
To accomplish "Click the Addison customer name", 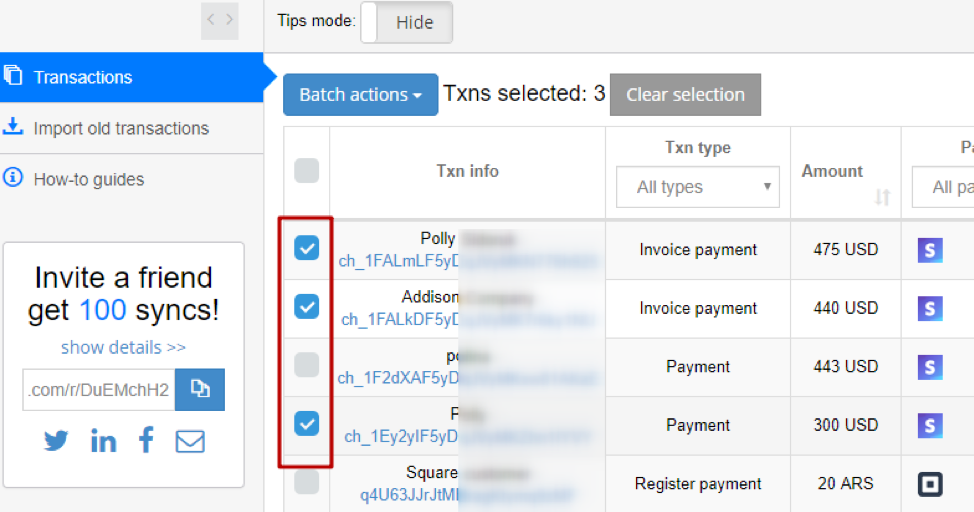I will (430, 297).
